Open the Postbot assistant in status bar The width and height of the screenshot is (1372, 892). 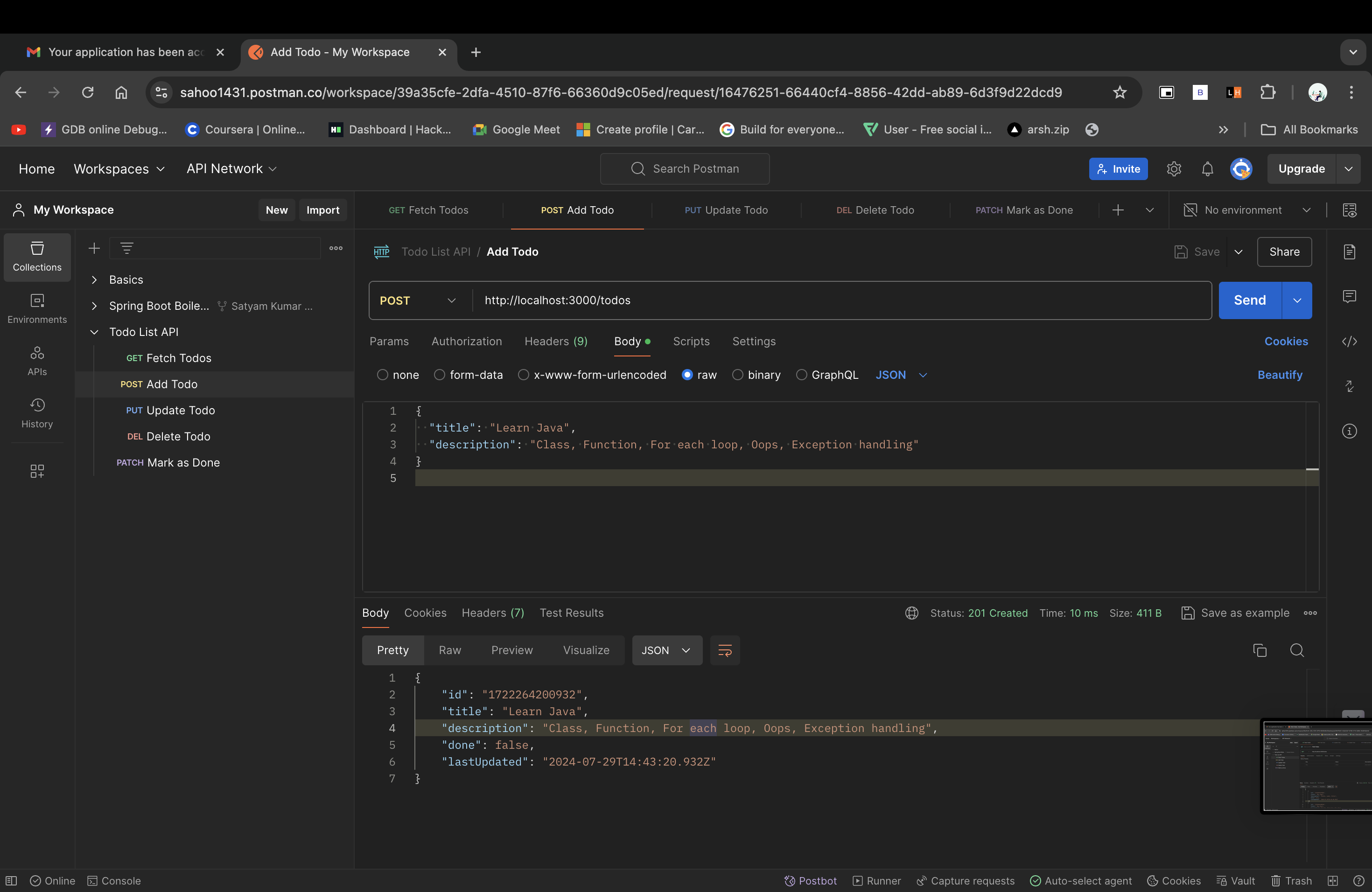click(810, 880)
